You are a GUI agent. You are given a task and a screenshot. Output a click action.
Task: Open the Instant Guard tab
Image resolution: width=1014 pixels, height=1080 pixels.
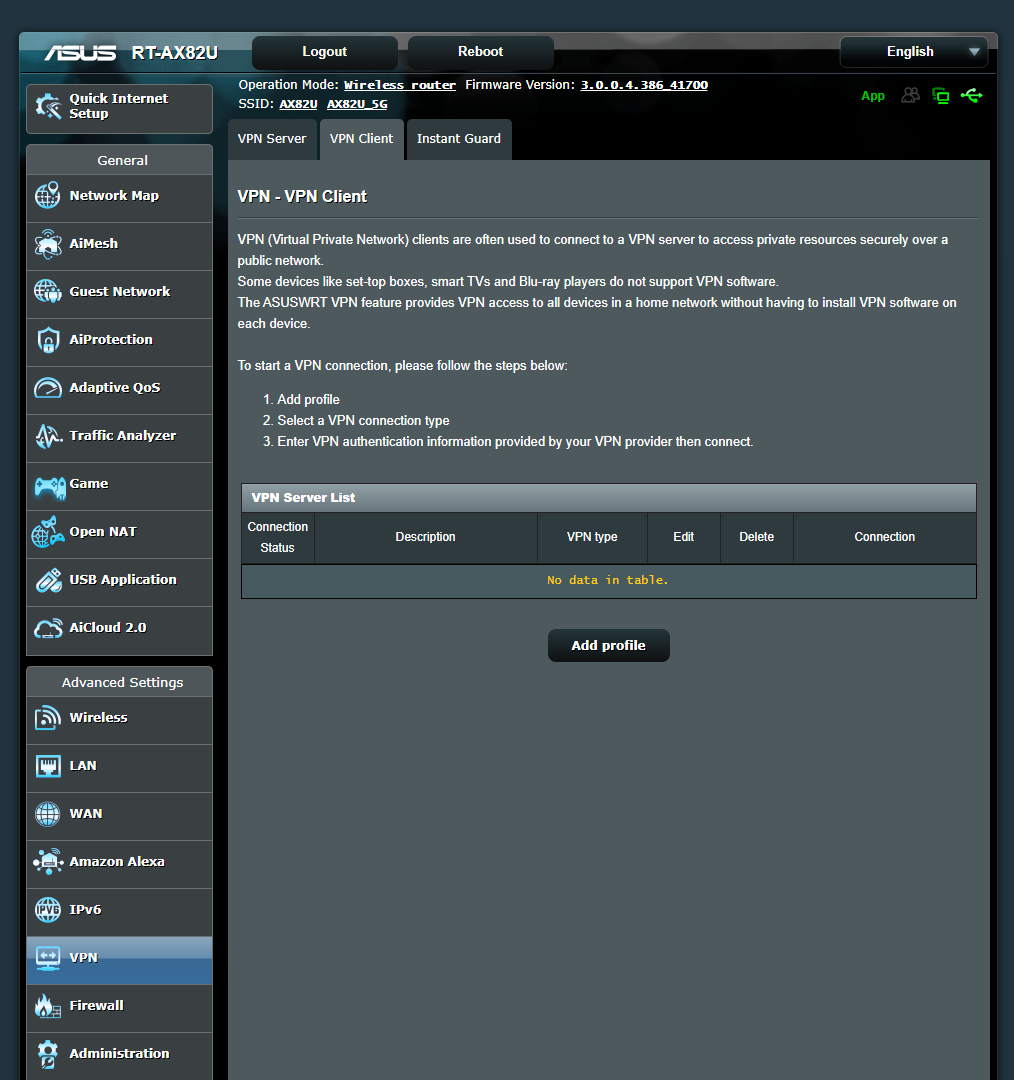(x=459, y=139)
